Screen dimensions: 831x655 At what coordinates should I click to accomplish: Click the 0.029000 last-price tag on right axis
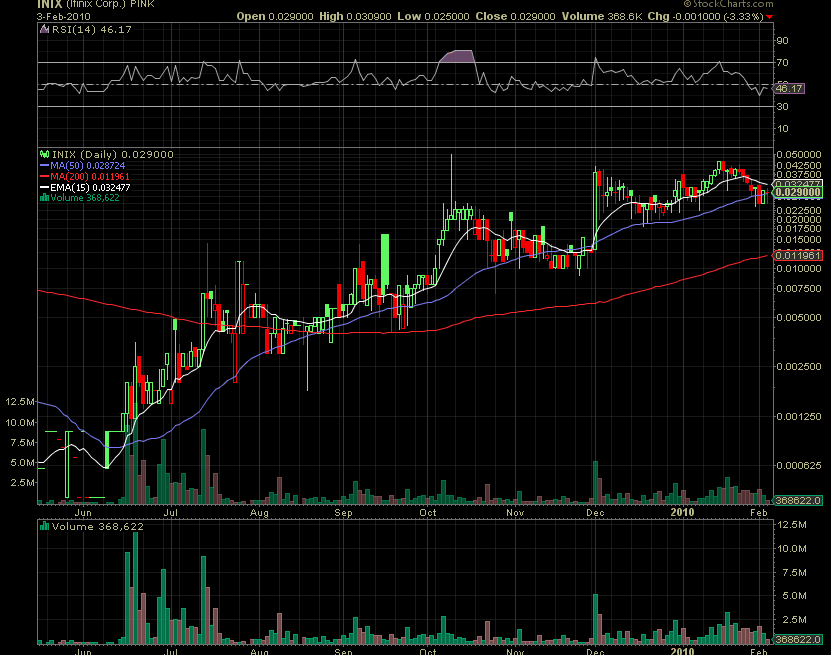coord(798,192)
